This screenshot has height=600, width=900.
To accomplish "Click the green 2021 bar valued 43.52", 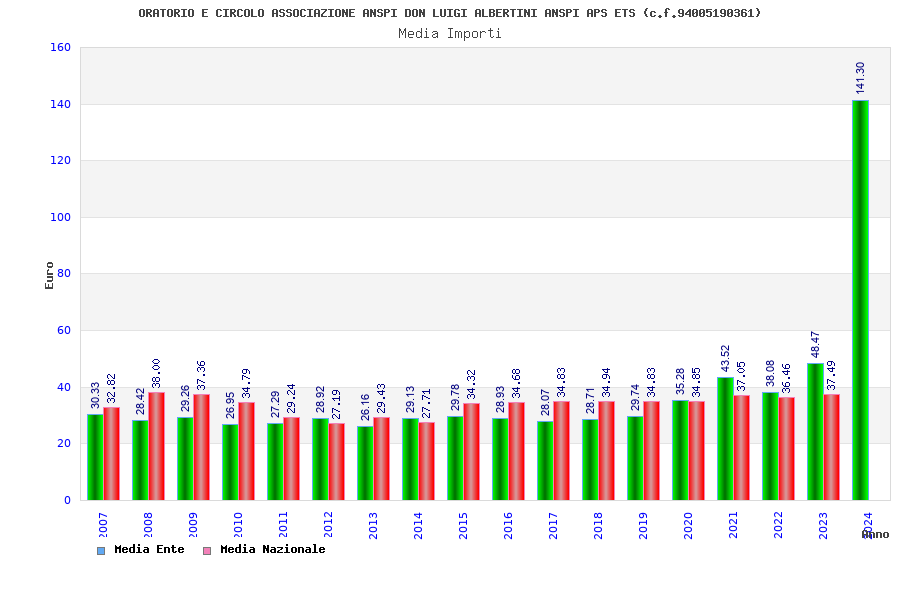I will pyautogui.click(x=725, y=438).
